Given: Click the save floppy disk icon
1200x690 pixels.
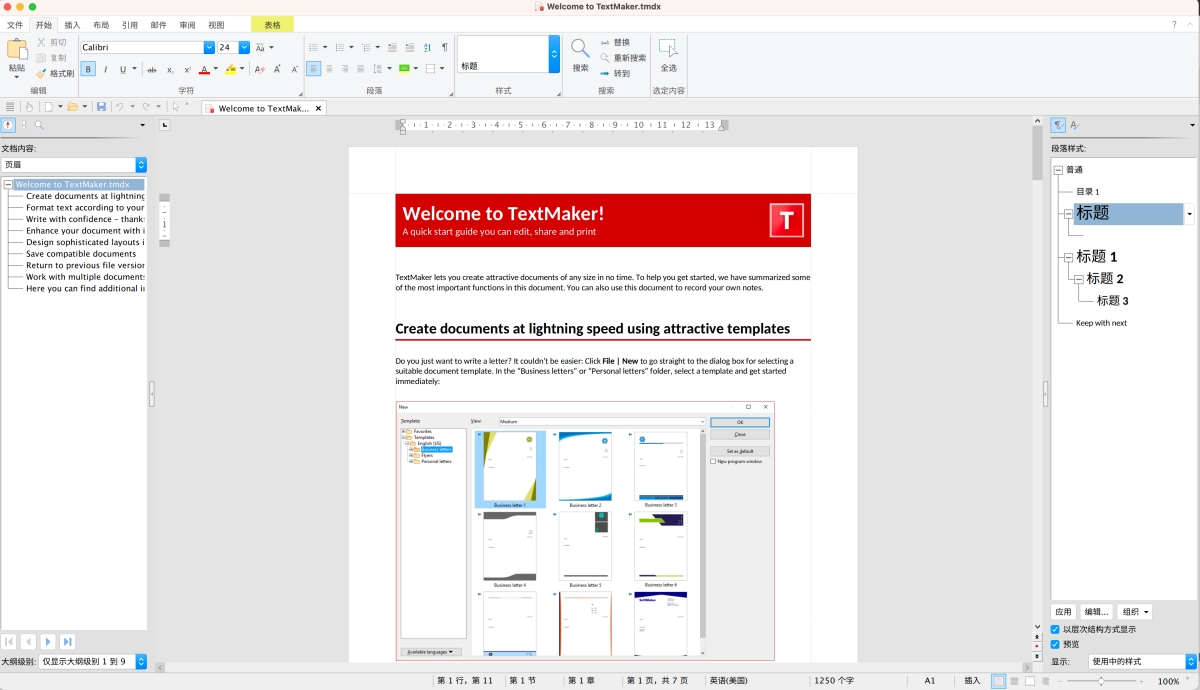Looking at the screenshot, I should (x=101, y=107).
